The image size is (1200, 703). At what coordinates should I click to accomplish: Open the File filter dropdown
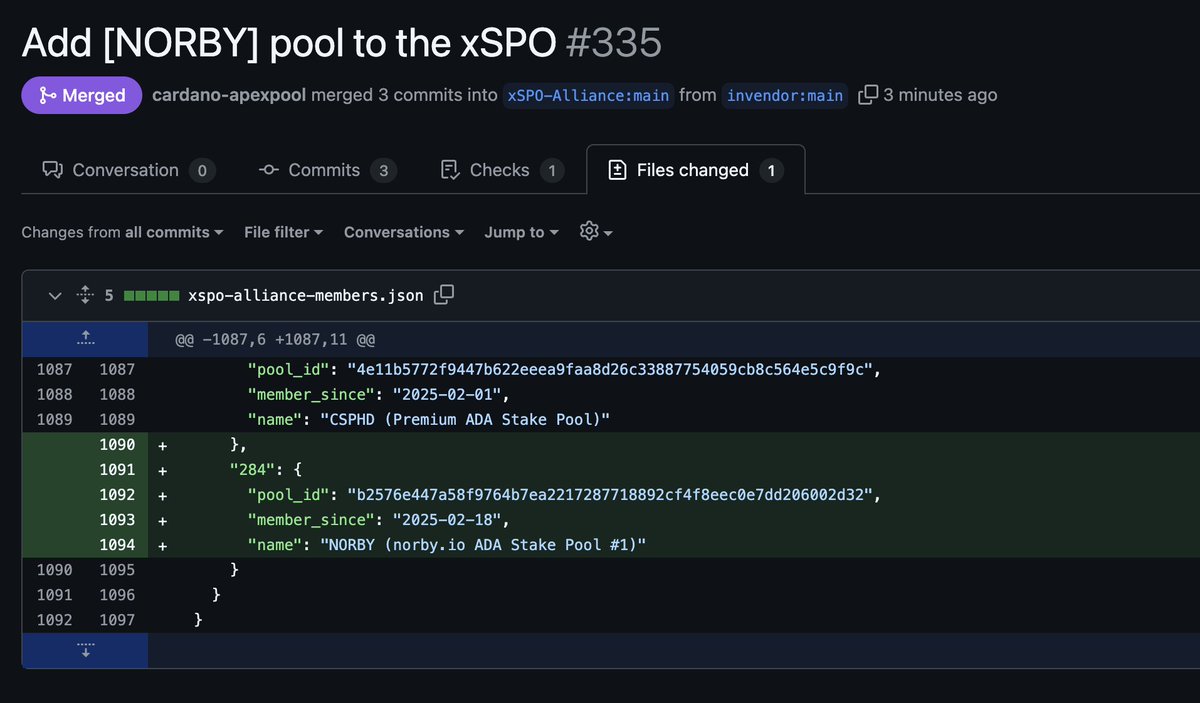(x=283, y=232)
